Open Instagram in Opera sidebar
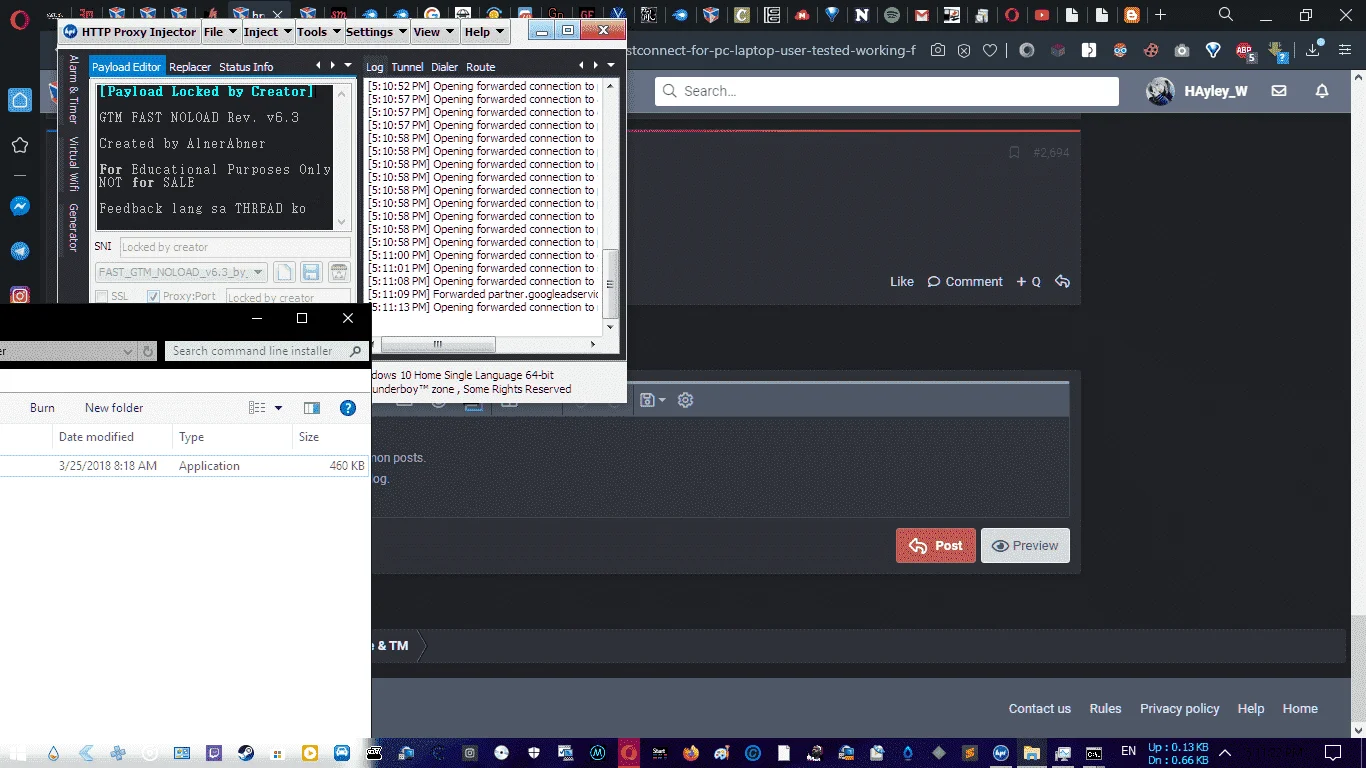This screenshot has width=1366, height=768. pos(19,295)
